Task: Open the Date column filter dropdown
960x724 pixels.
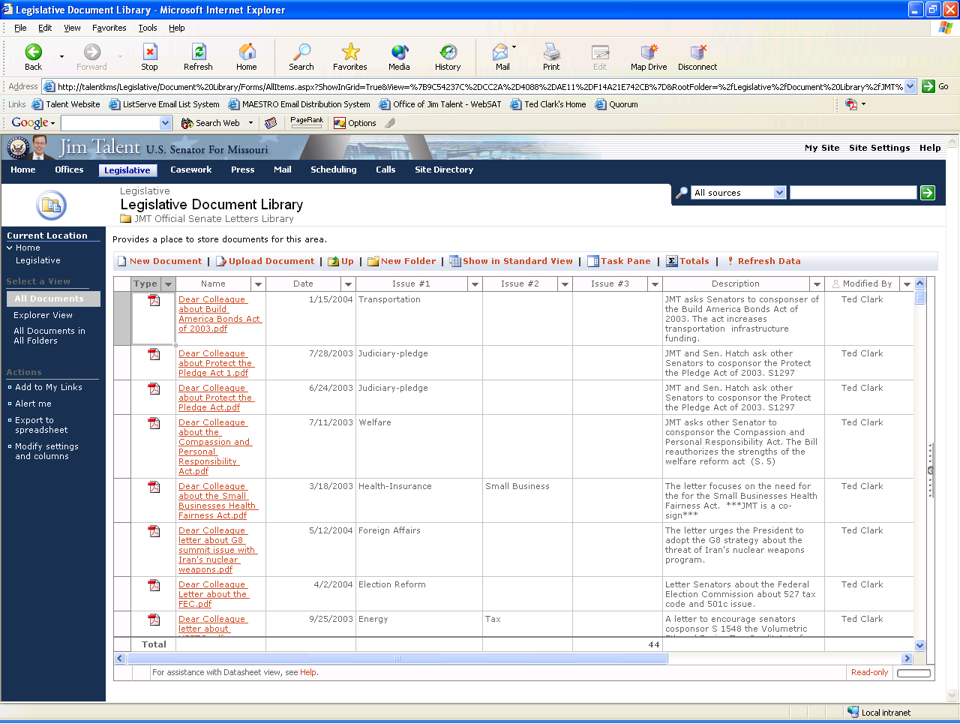Action: pyautogui.click(x=348, y=284)
